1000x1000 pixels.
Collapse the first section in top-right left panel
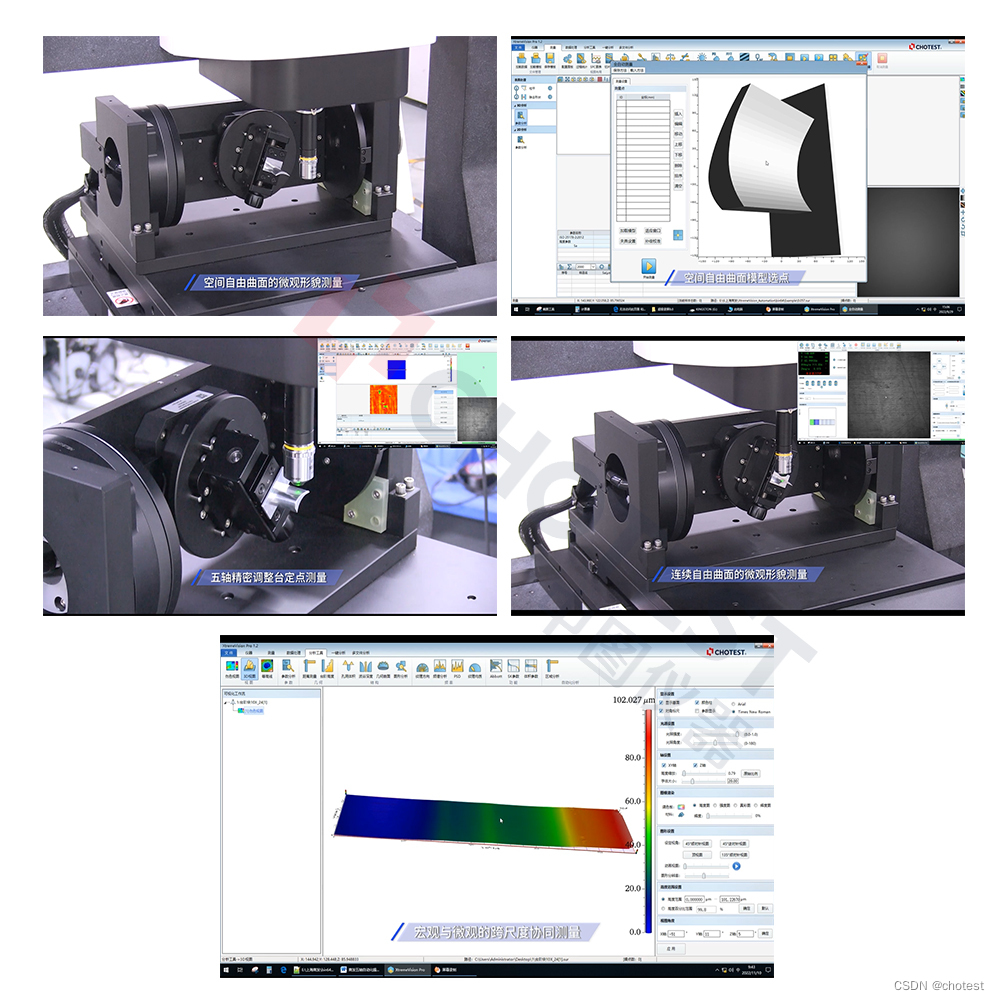515,105
